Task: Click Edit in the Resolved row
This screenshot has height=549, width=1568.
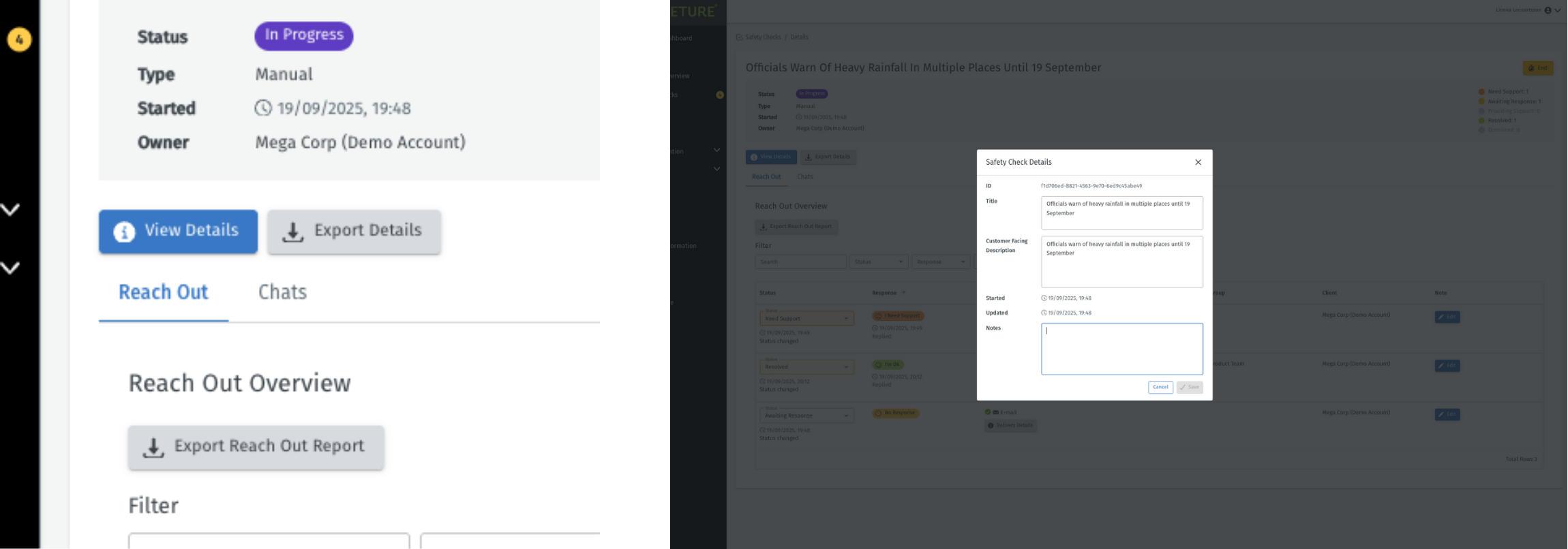Action: pos(1447,366)
